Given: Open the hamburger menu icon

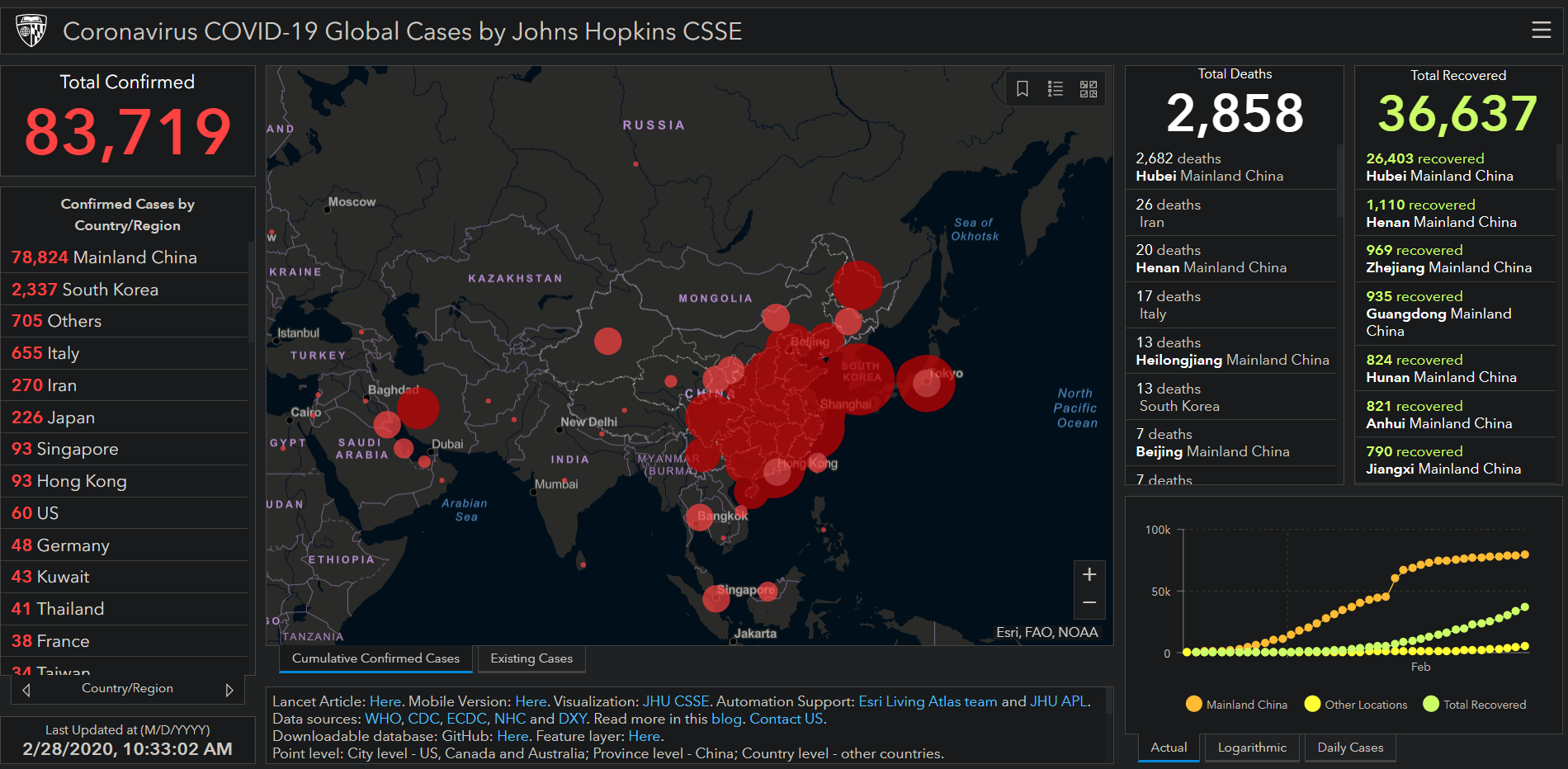Looking at the screenshot, I should (x=1541, y=31).
